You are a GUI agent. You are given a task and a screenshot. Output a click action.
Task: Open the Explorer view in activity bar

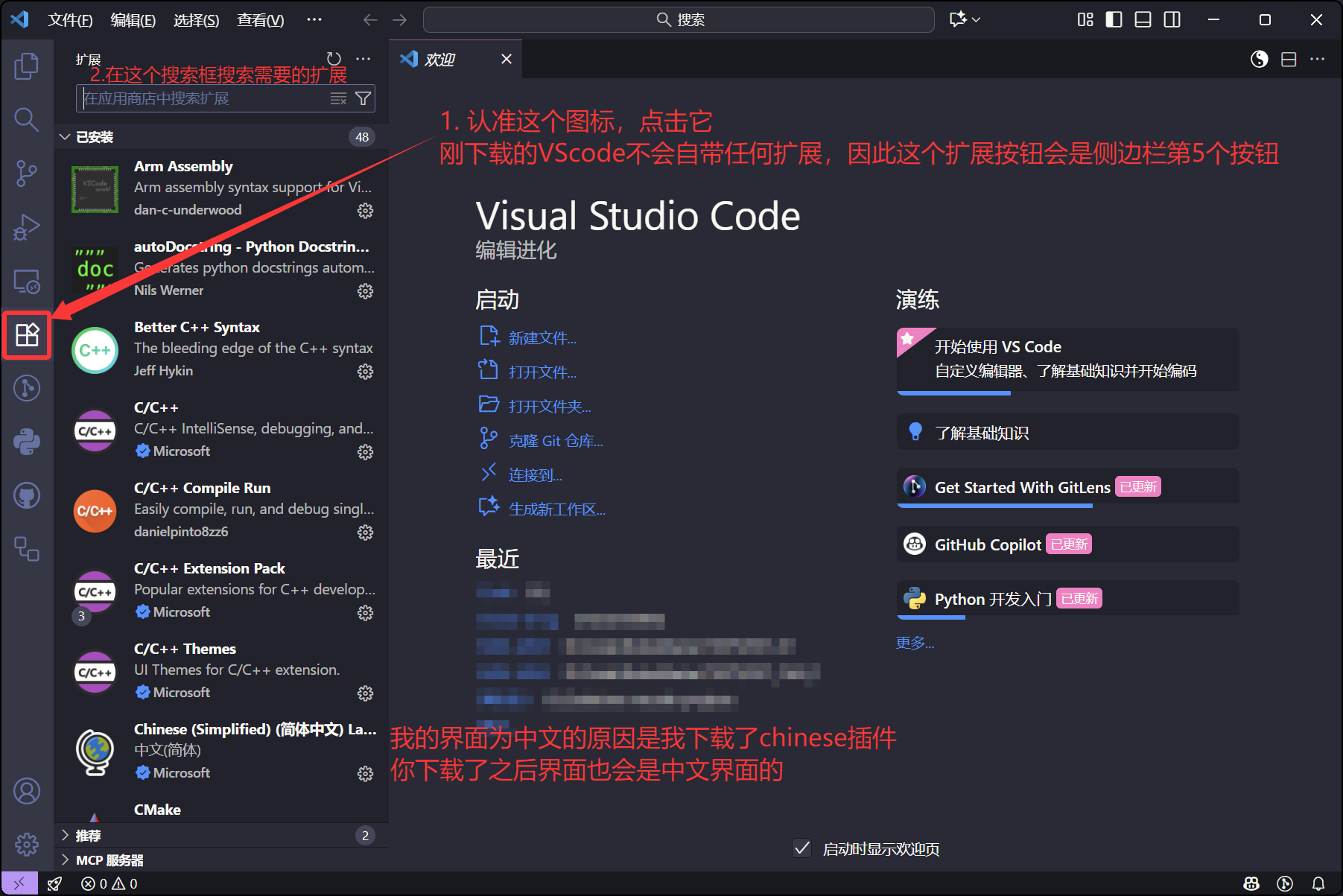[27, 66]
